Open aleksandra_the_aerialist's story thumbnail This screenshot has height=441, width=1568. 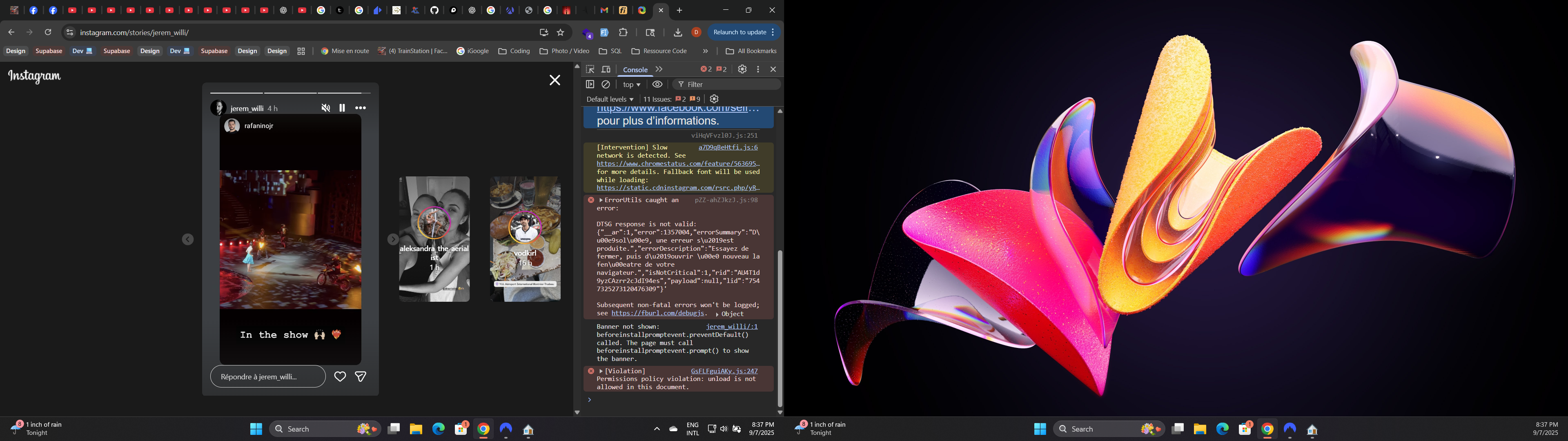tap(434, 239)
